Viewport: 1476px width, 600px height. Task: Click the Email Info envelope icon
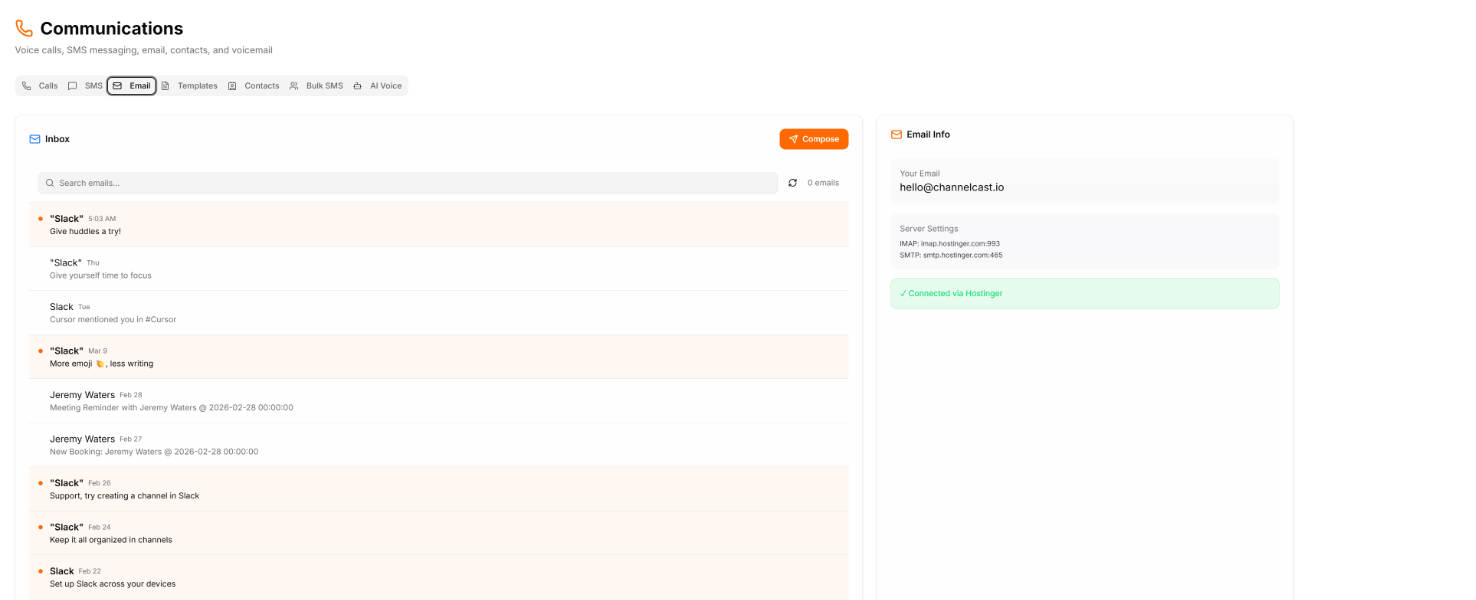click(x=897, y=134)
